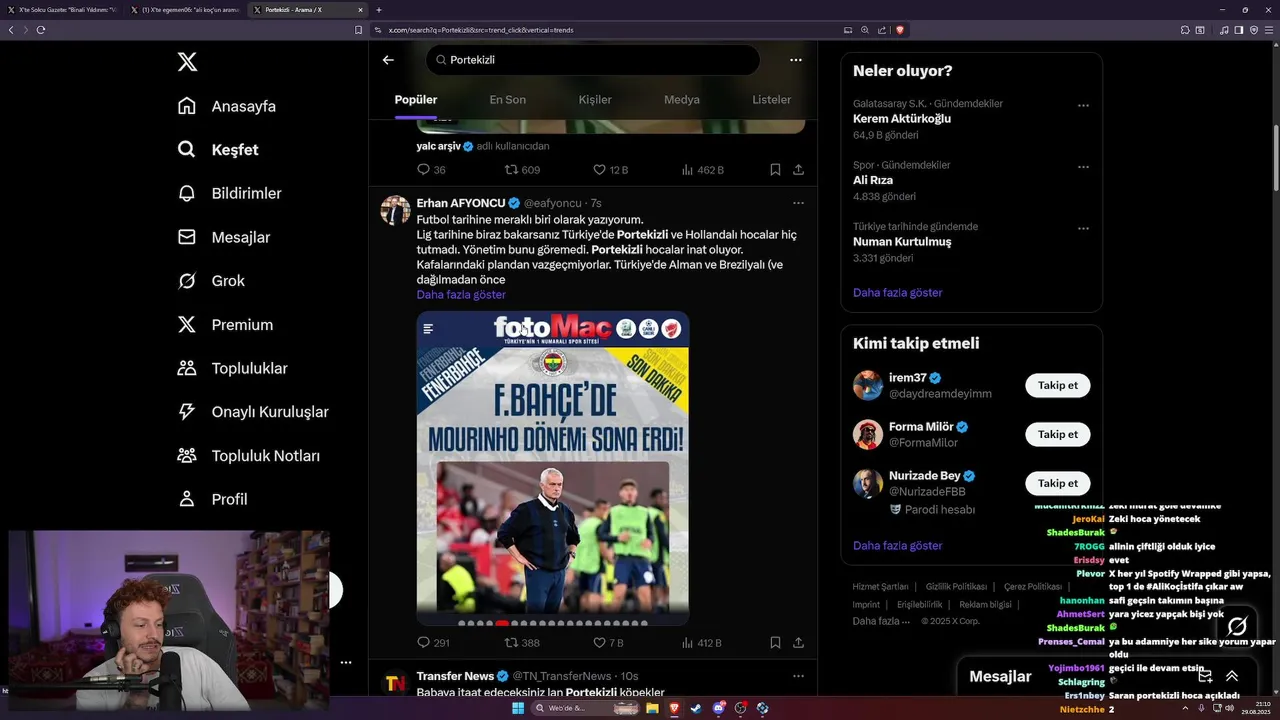Open Profil page
1280x720 pixels.
coord(211,499)
